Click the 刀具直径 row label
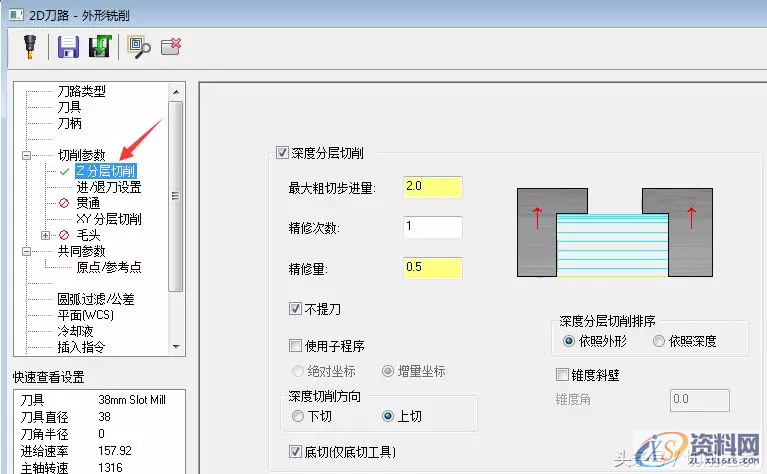This screenshot has height=474, width=767. [x=45, y=417]
